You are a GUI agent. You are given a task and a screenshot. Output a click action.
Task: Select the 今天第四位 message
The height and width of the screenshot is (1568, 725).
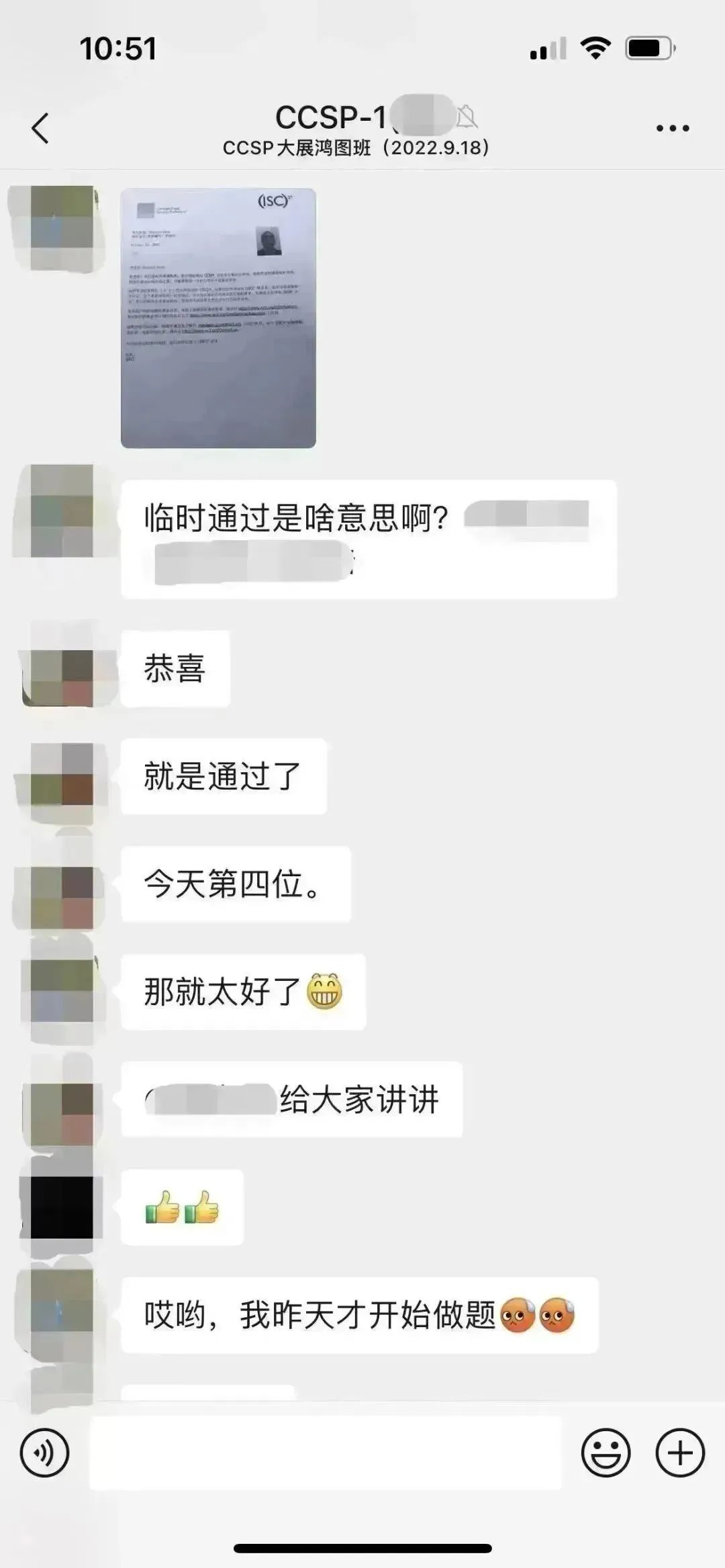pyautogui.click(x=236, y=884)
